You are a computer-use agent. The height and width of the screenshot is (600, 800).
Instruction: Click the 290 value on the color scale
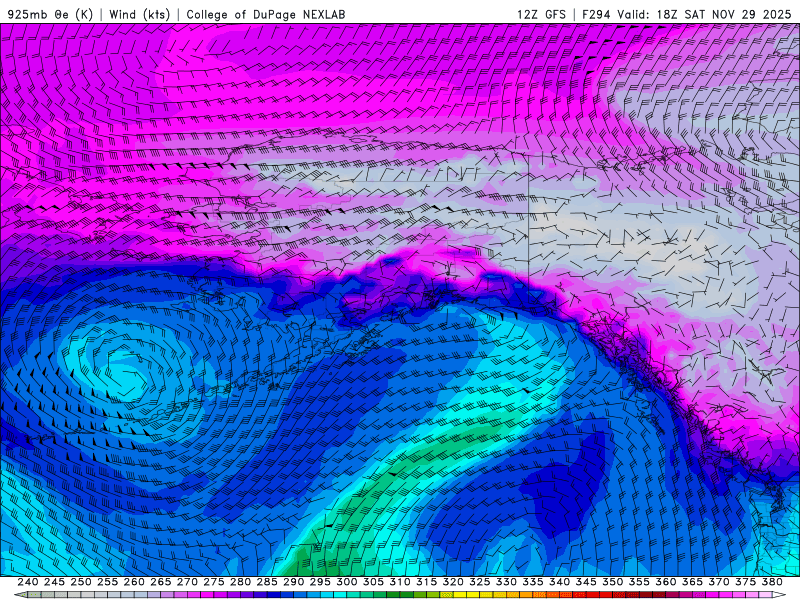(x=293, y=582)
